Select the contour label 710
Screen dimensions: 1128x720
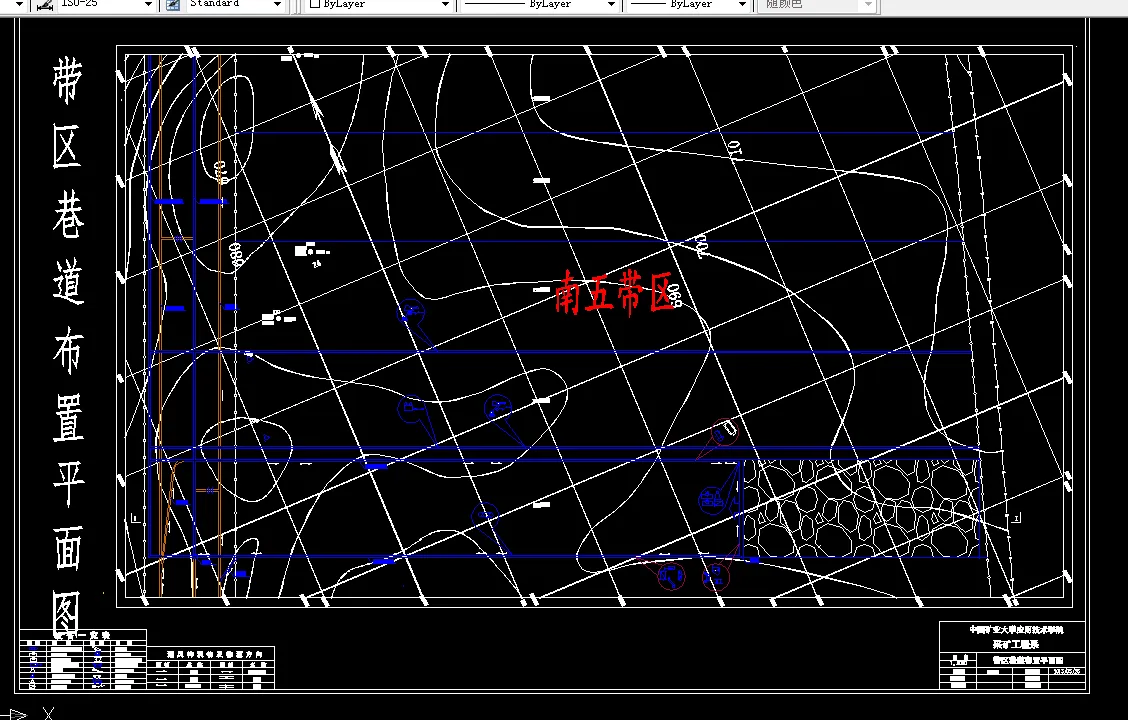pos(734,150)
